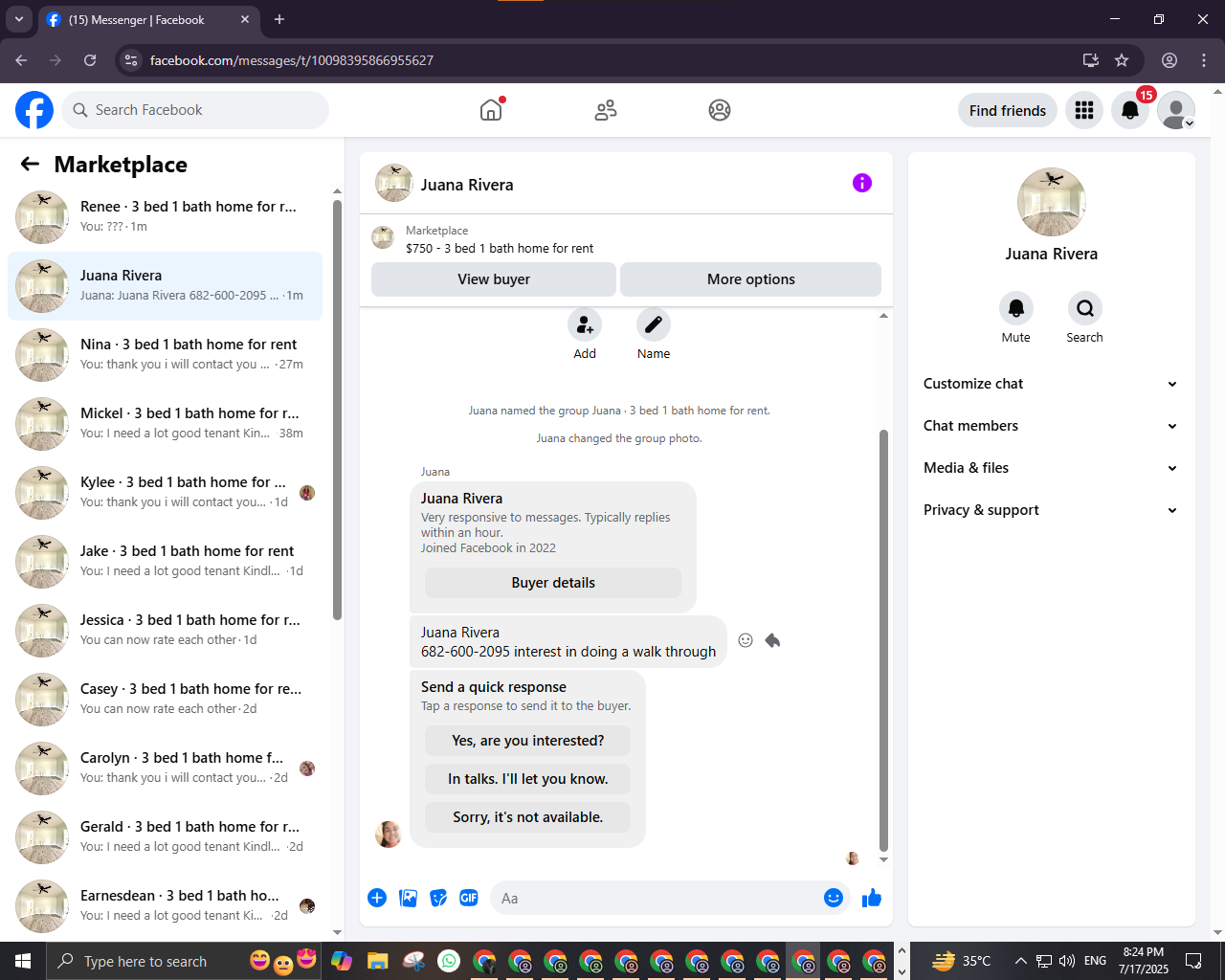1225x980 pixels.
Task: Open the Facebook home logo
Action: 34,110
